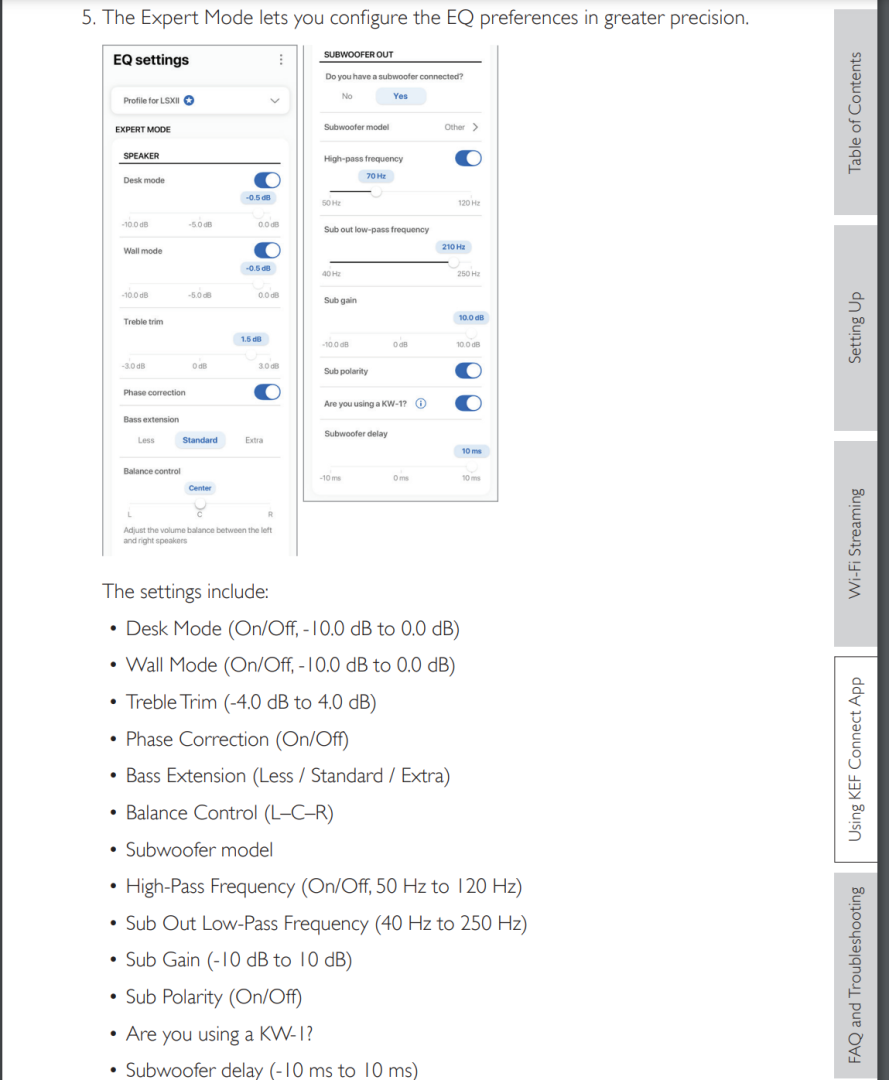
Task: Click the 'EXPERT MODE' label
Action: click(x=143, y=129)
